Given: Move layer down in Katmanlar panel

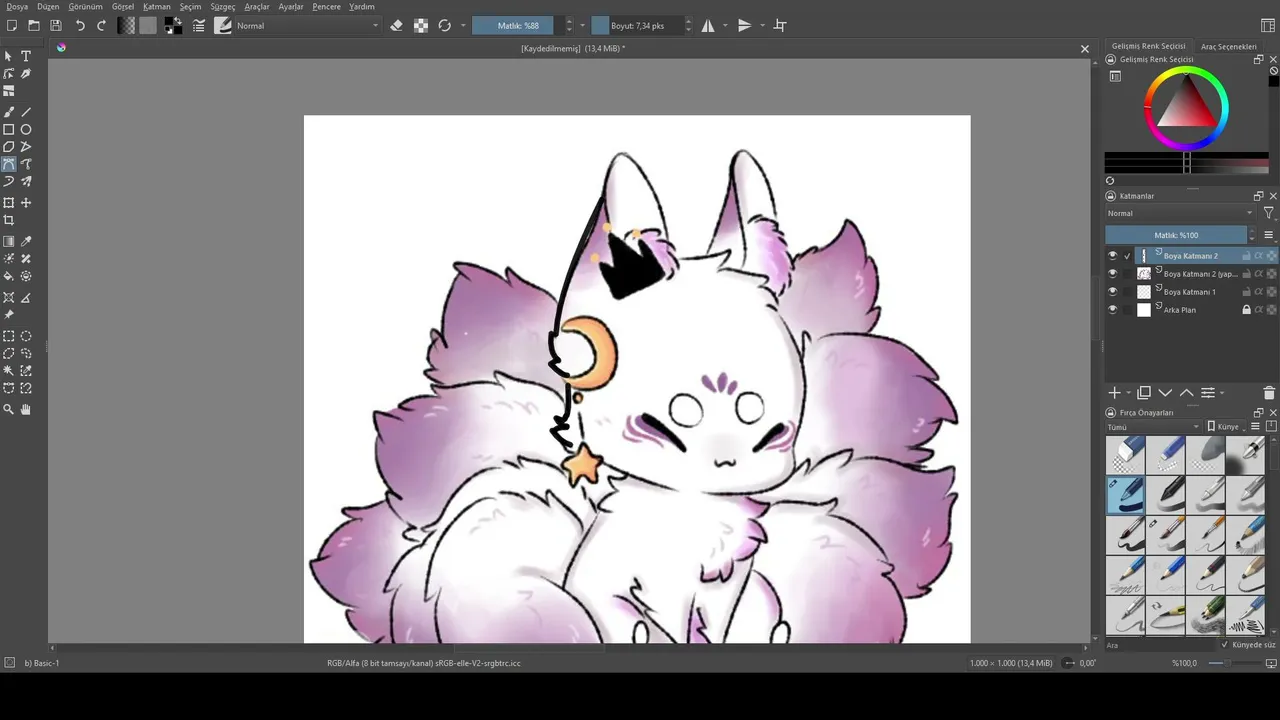Looking at the screenshot, I should click(x=1165, y=393).
